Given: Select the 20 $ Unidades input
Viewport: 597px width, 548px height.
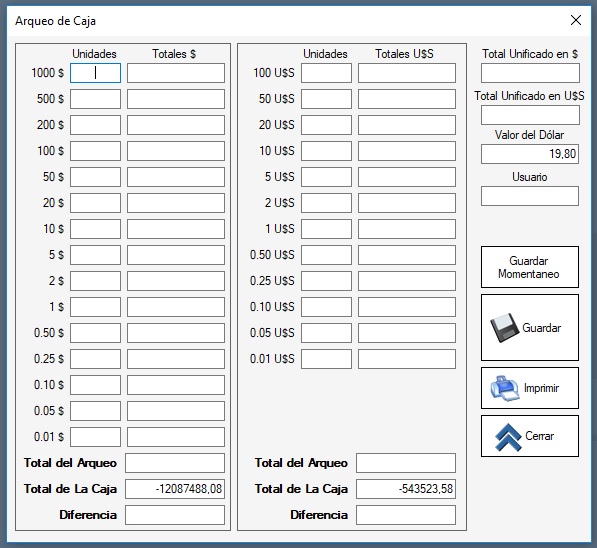Looking at the screenshot, I should pos(95,203).
